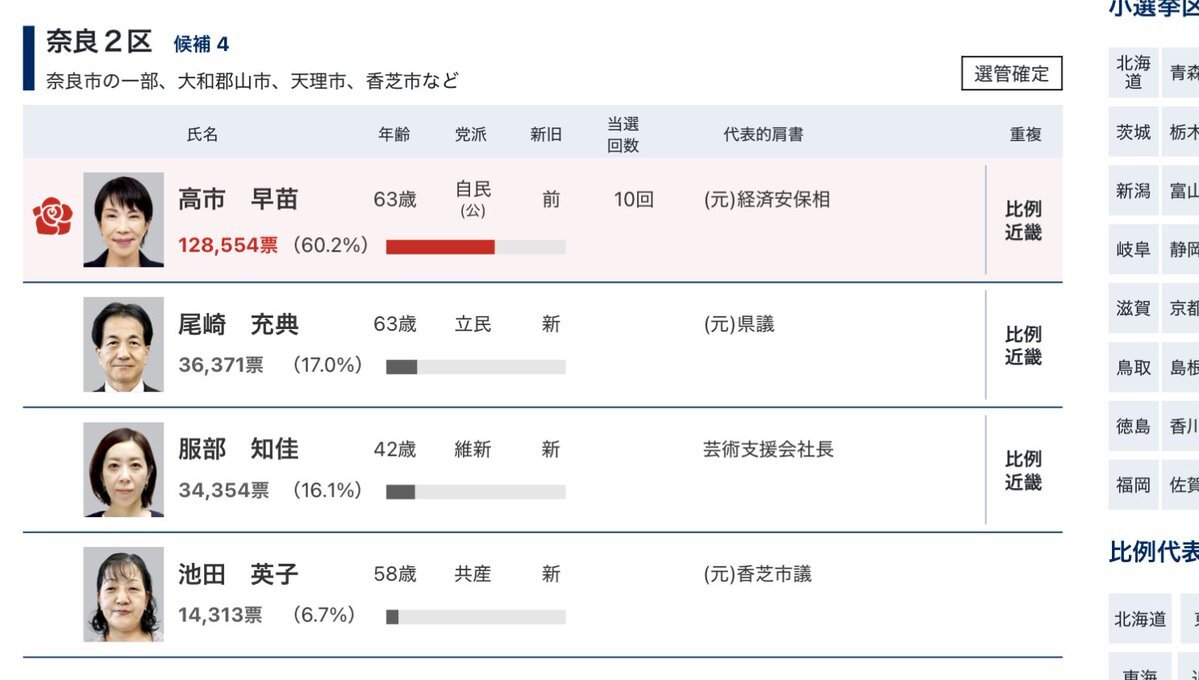The width and height of the screenshot is (1199, 680).
Task: Open the 福岡 prefecture button
Action: [x=1133, y=486]
